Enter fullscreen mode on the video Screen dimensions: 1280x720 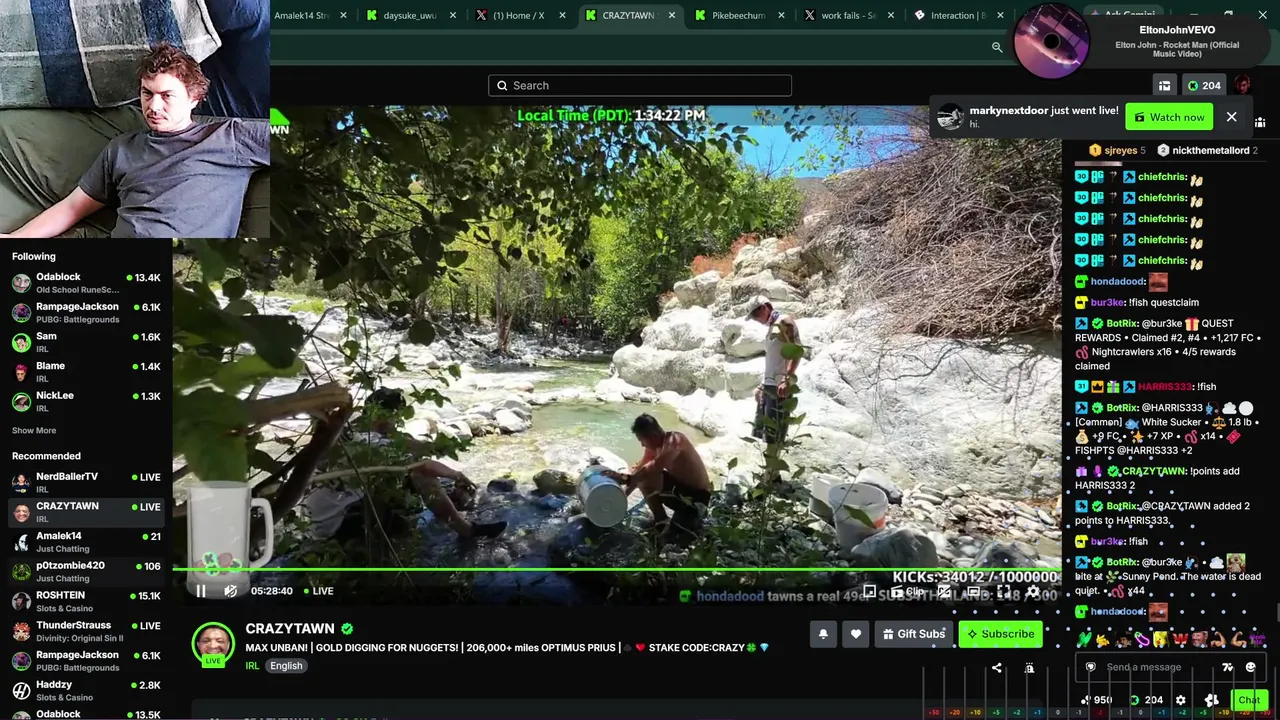click(1003, 592)
